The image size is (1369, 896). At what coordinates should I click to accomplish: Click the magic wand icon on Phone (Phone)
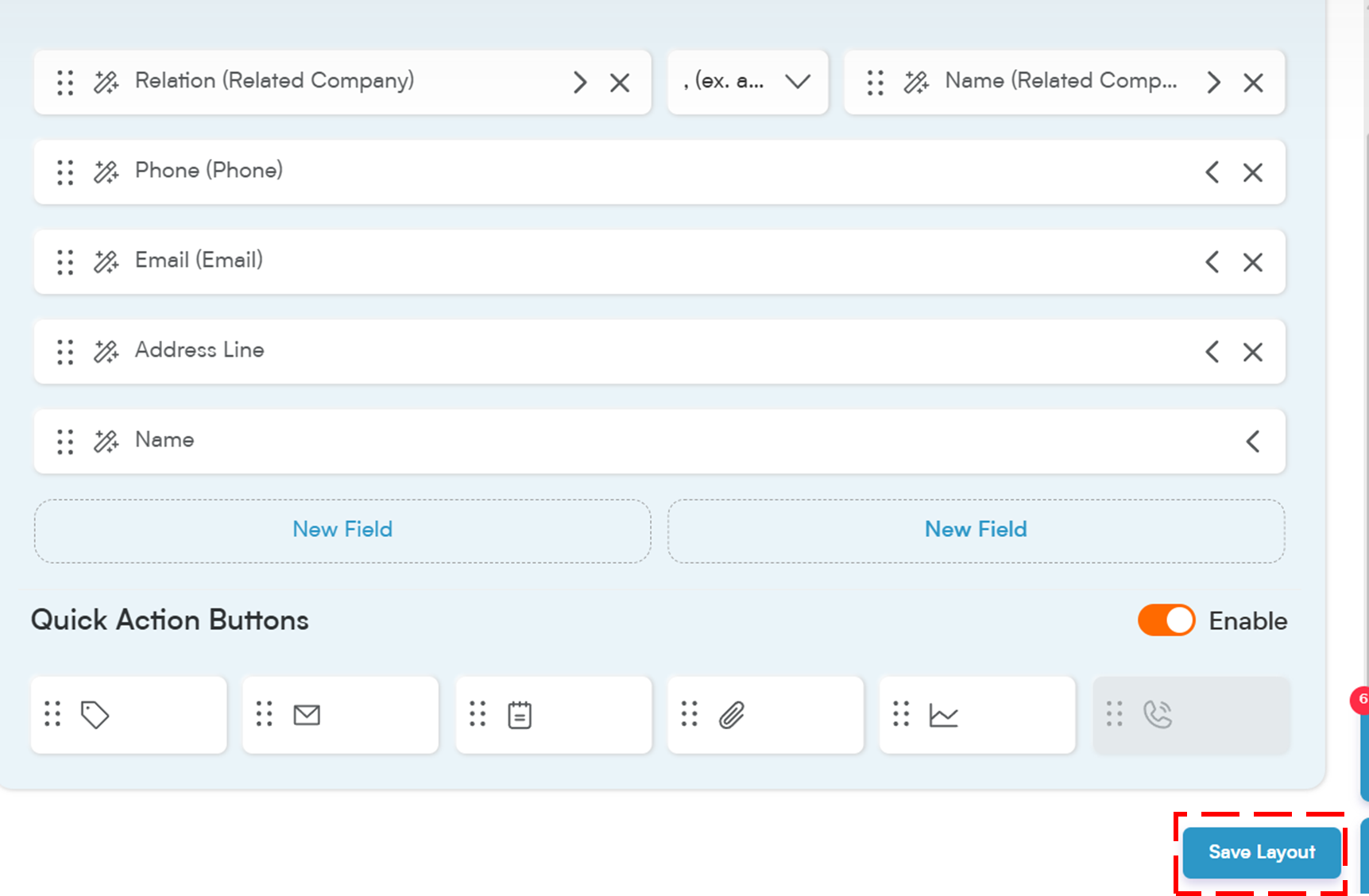106,172
